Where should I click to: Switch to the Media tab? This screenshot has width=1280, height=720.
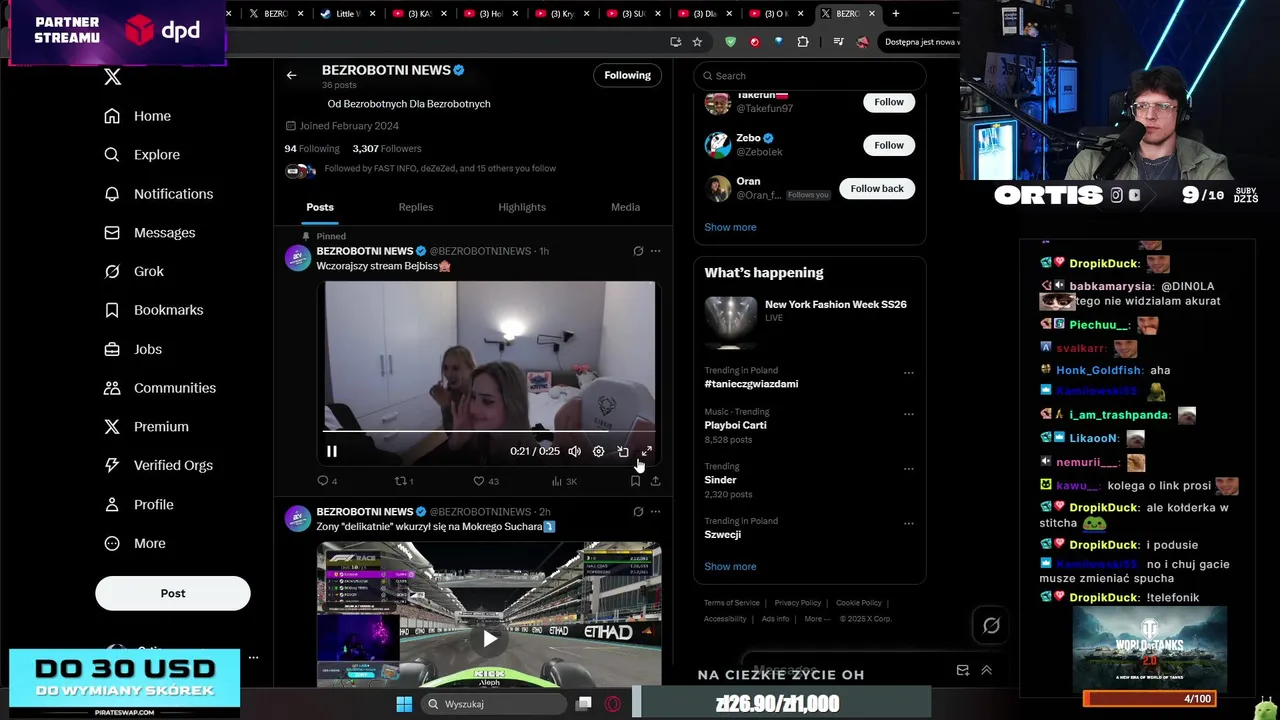click(x=625, y=207)
